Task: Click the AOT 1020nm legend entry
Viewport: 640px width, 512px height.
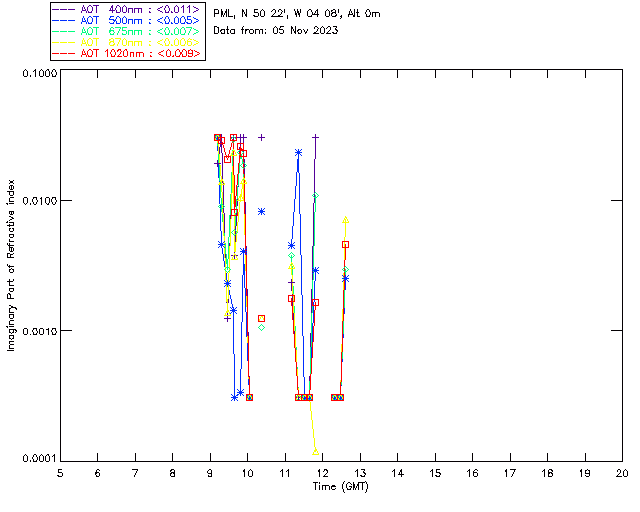Action: coord(127,53)
